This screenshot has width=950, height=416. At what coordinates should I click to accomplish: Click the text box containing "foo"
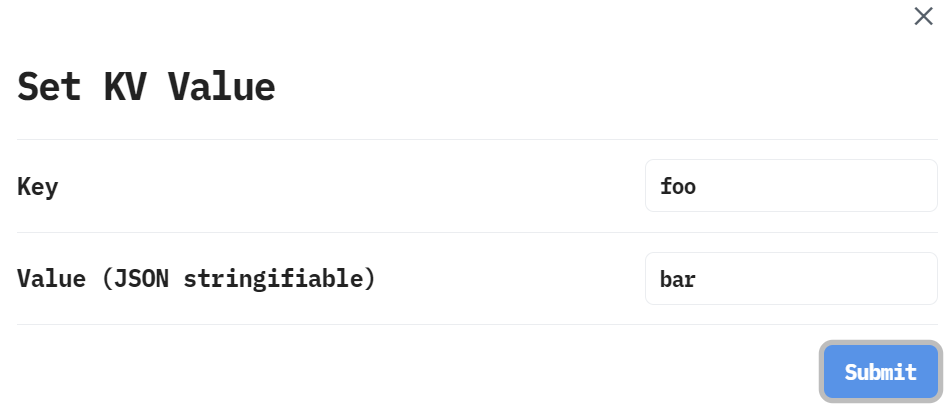791,186
